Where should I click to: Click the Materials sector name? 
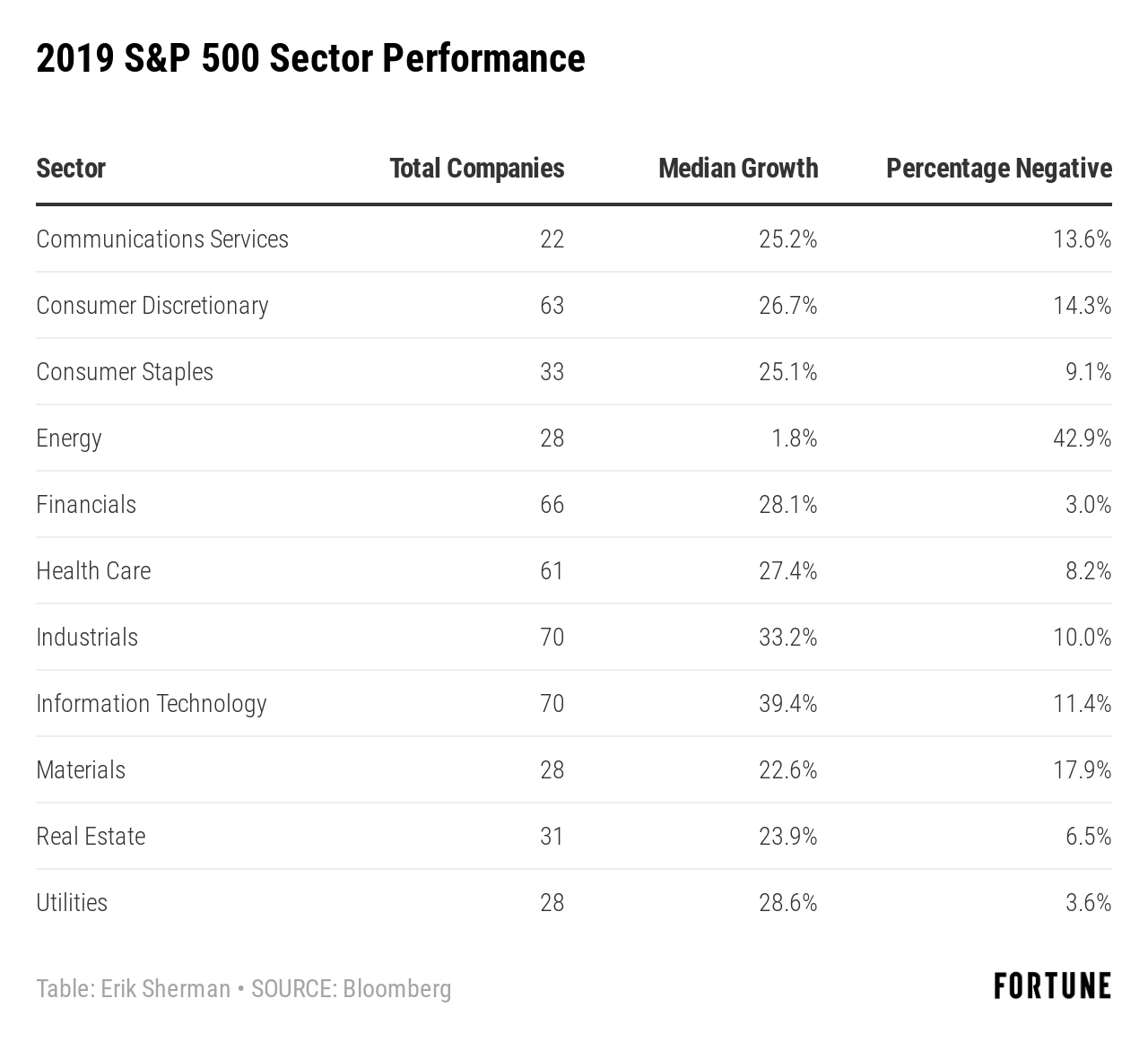(81, 770)
